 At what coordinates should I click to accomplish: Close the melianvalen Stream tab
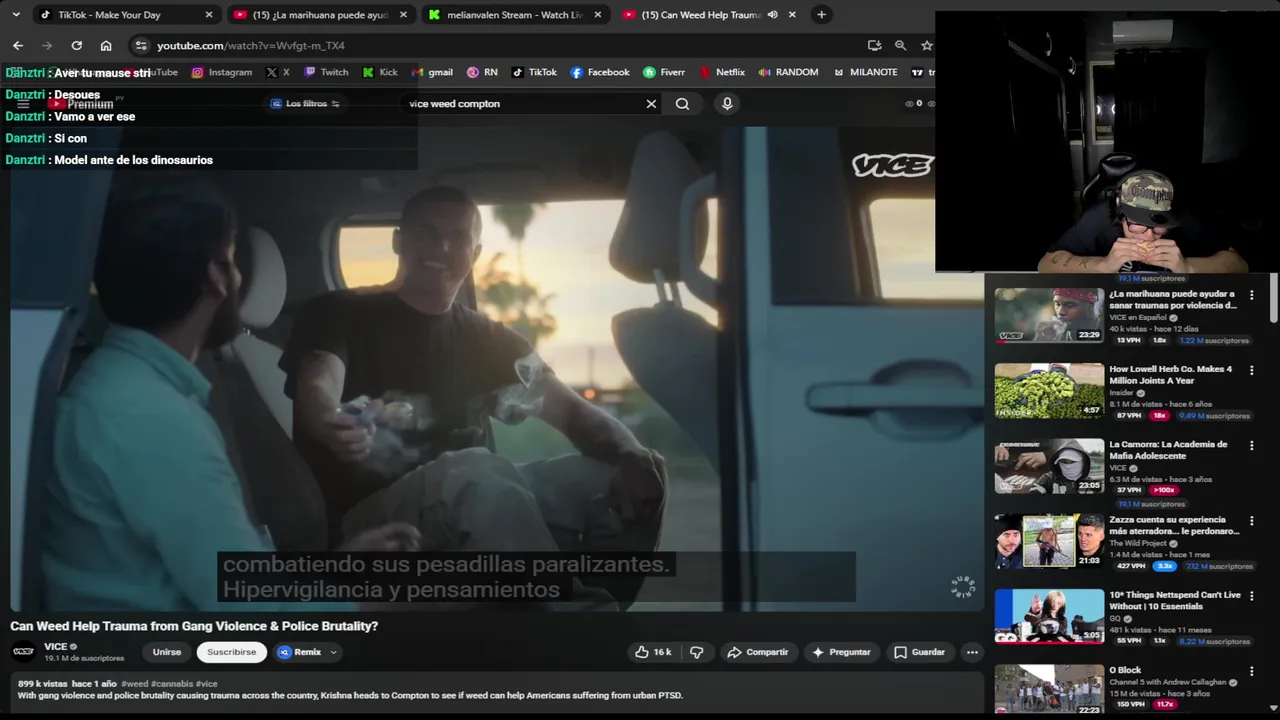tap(598, 15)
